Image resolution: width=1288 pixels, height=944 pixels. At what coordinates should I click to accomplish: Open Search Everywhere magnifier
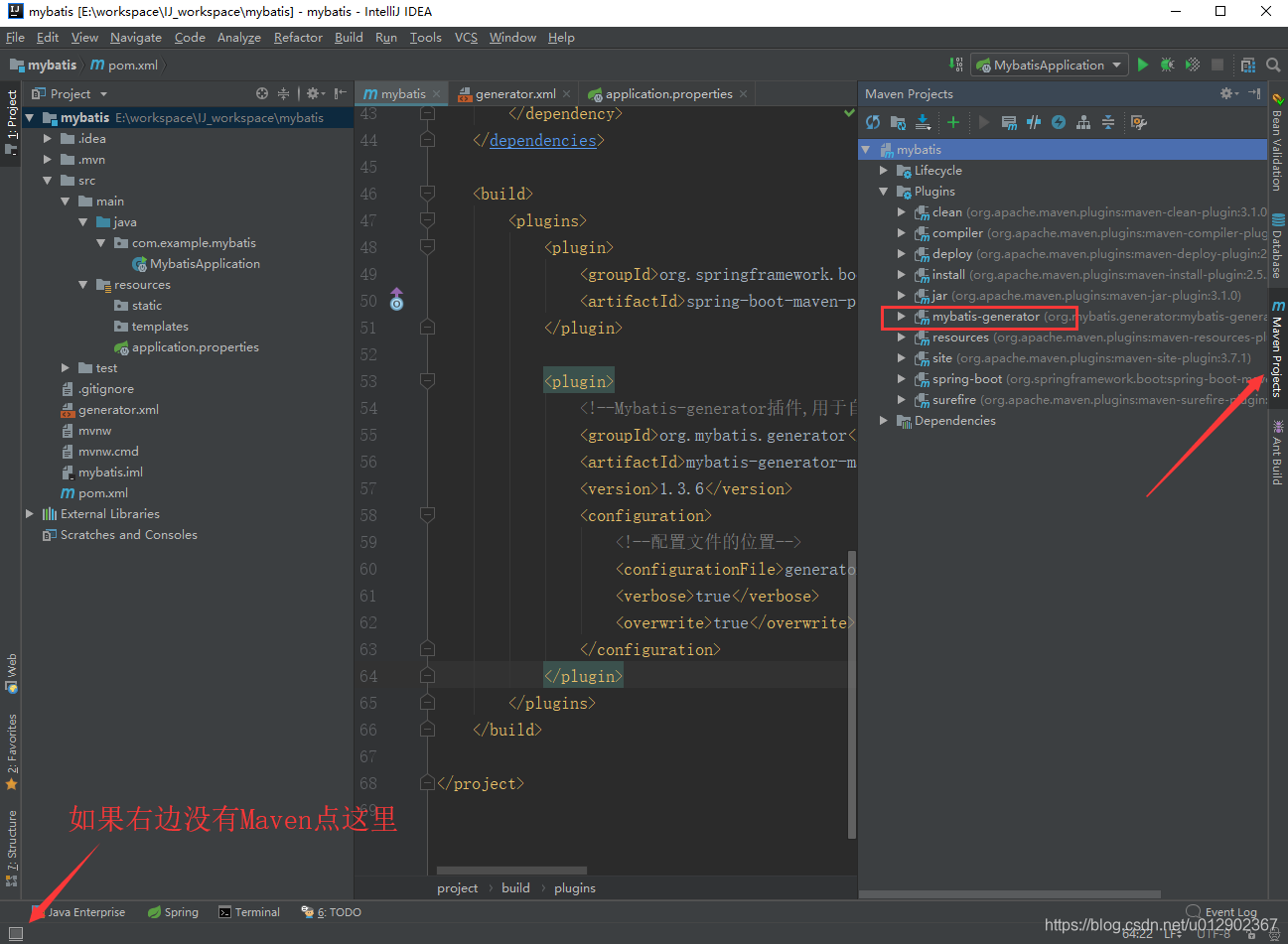[x=1273, y=65]
